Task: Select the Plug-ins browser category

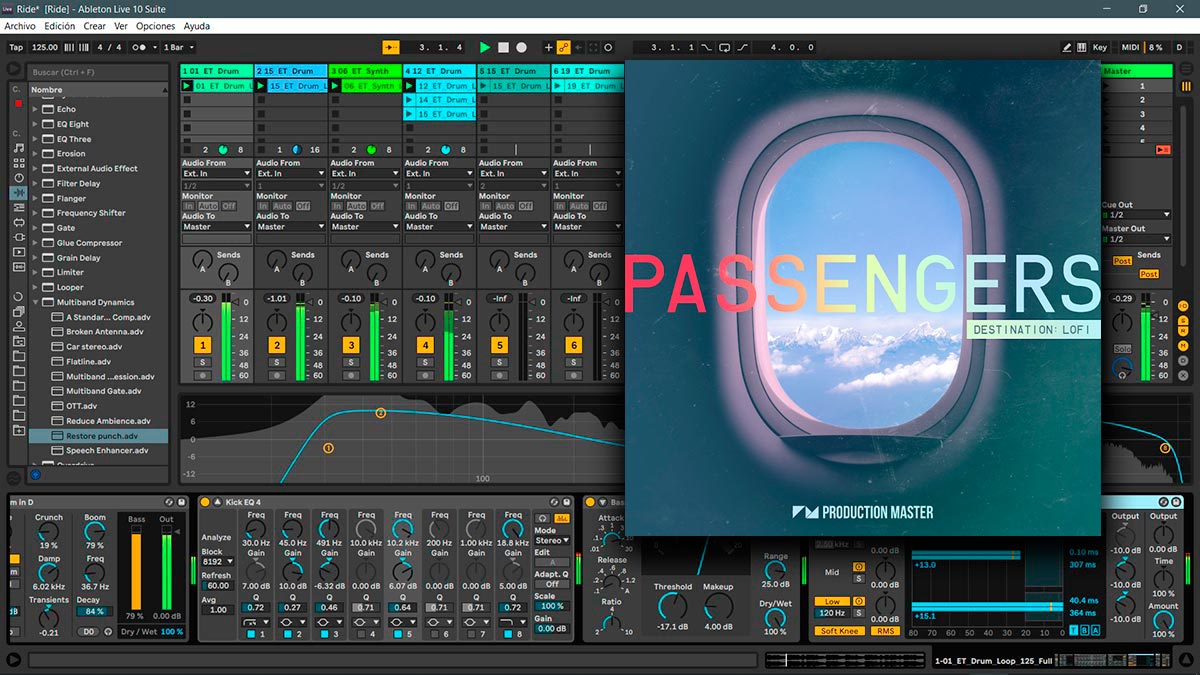Action: pyautogui.click(x=17, y=238)
